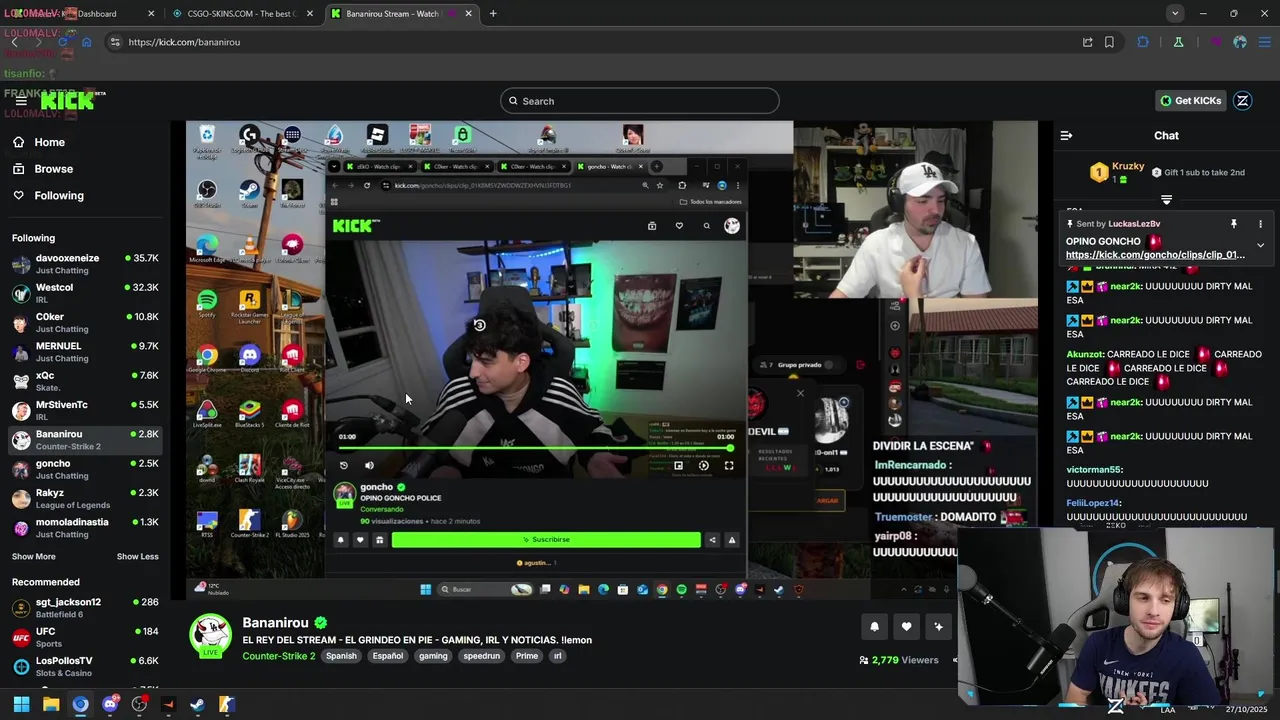This screenshot has height=720, width=1280.
Task: Click Show More under Following
Action: point(34,557)
